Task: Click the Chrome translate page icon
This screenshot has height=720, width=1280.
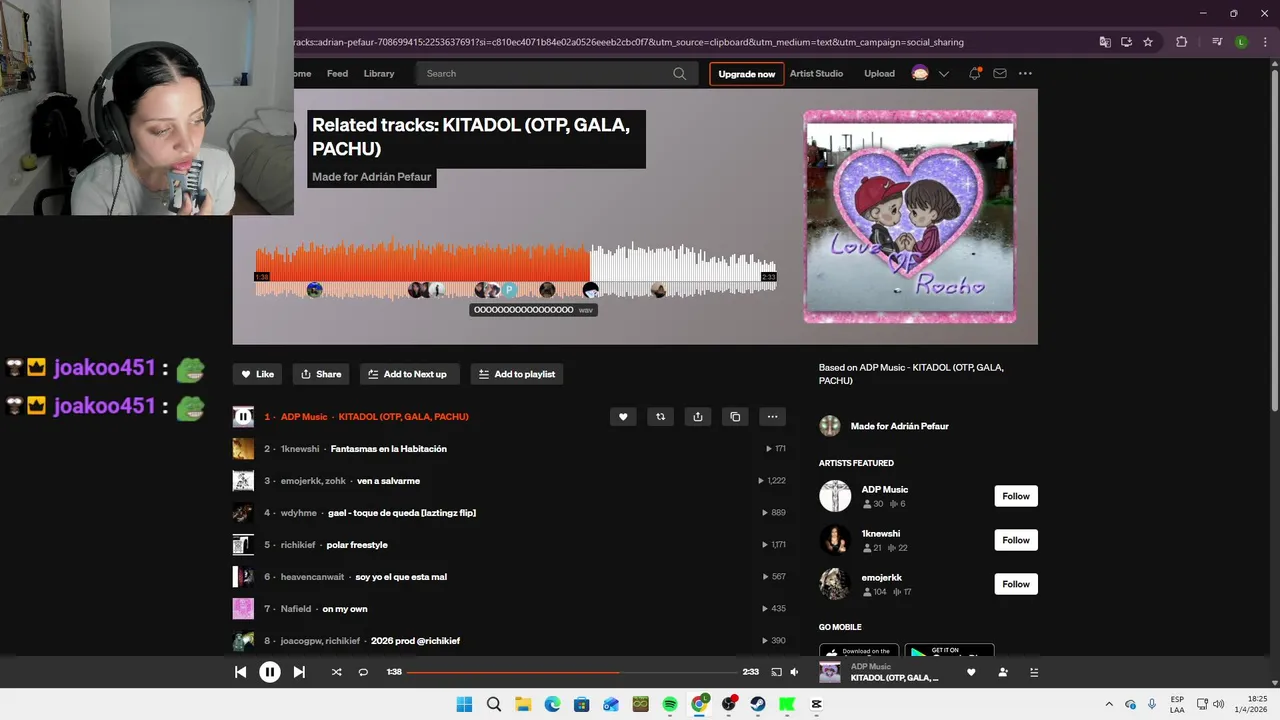Action: tap(1105, 42)
